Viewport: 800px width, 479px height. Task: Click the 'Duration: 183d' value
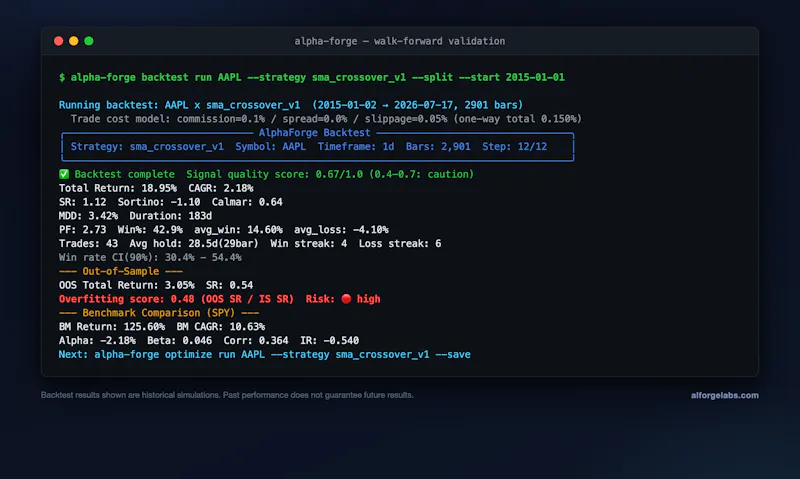(170, 216)
